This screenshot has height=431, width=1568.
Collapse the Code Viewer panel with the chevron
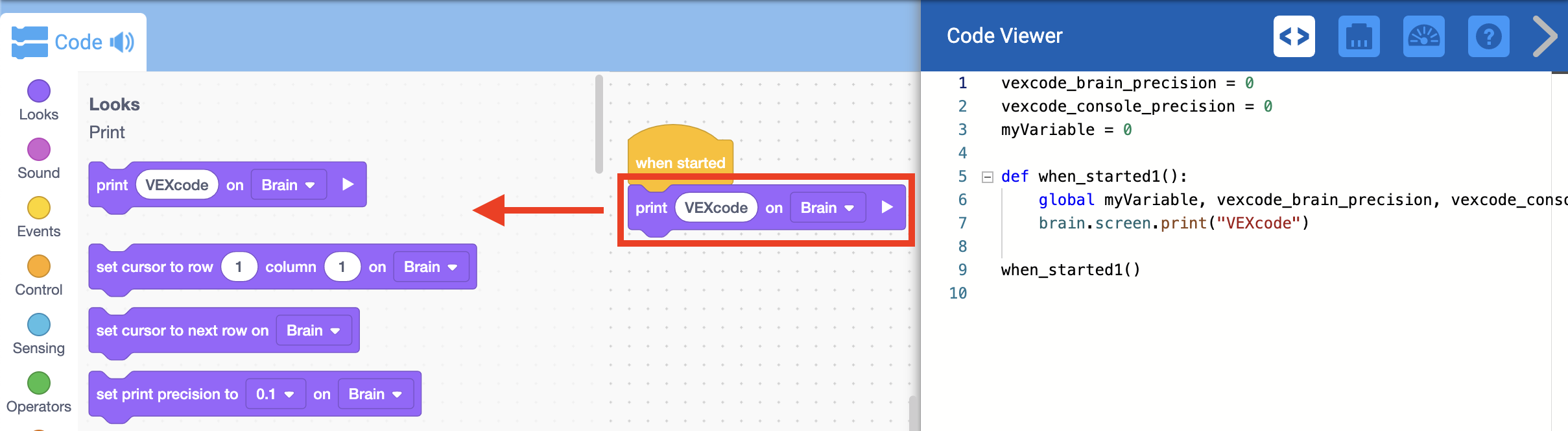tap(1546, 37)
